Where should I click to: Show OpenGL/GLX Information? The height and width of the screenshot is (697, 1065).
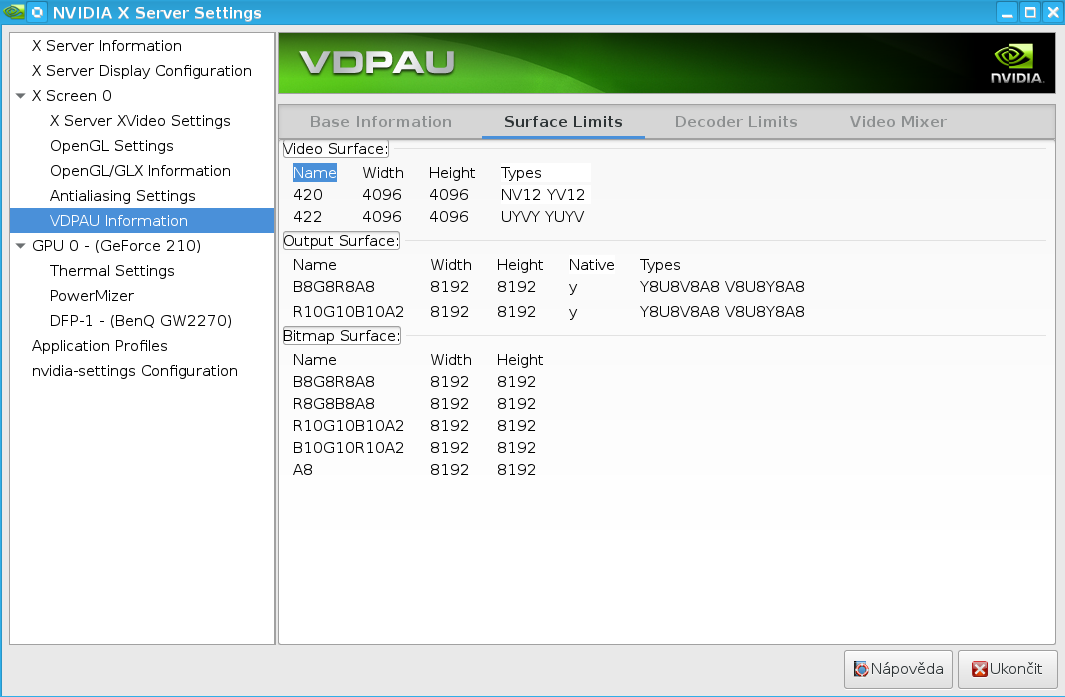pyautogui.click(x=141, y=171)
